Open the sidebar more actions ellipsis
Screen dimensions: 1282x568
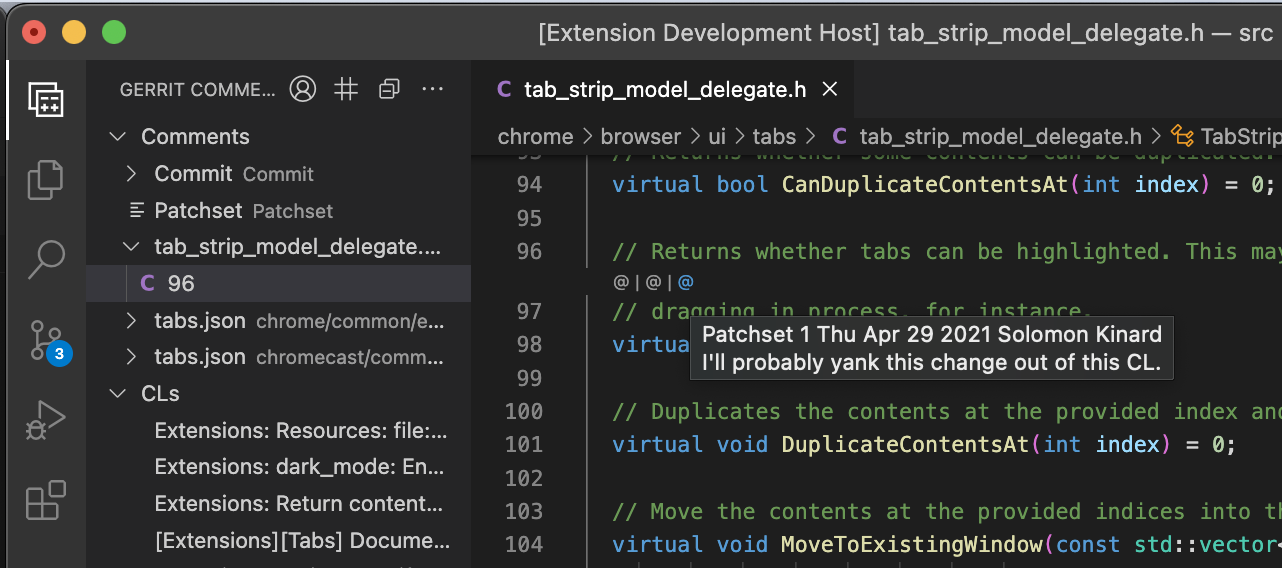pyautogui.click(x=432, y=90)
